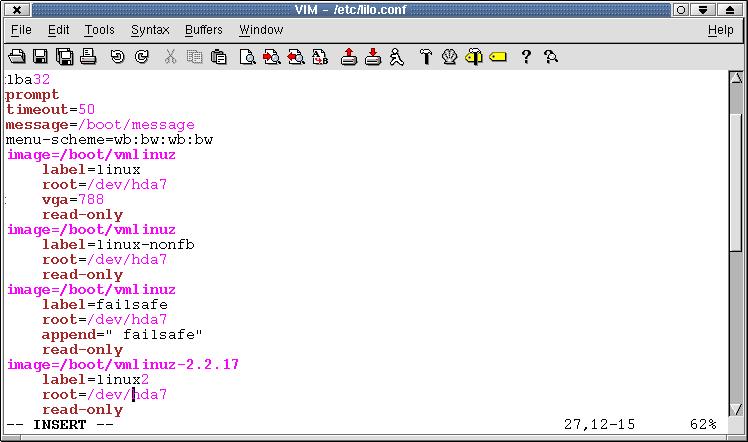Click the Find magnifier icon
748x442 pixels.
(247, 56)
